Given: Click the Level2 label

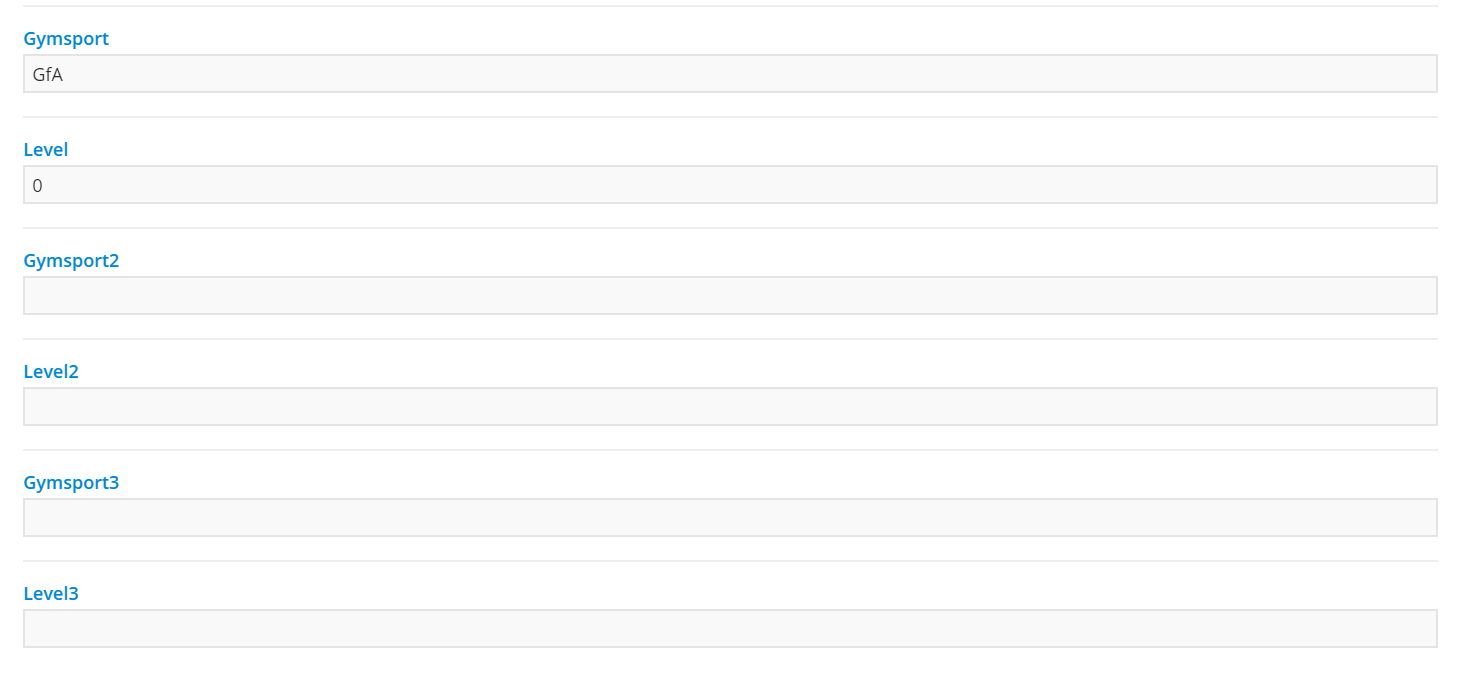Looking at the screenshot, I should click(51, 372).
